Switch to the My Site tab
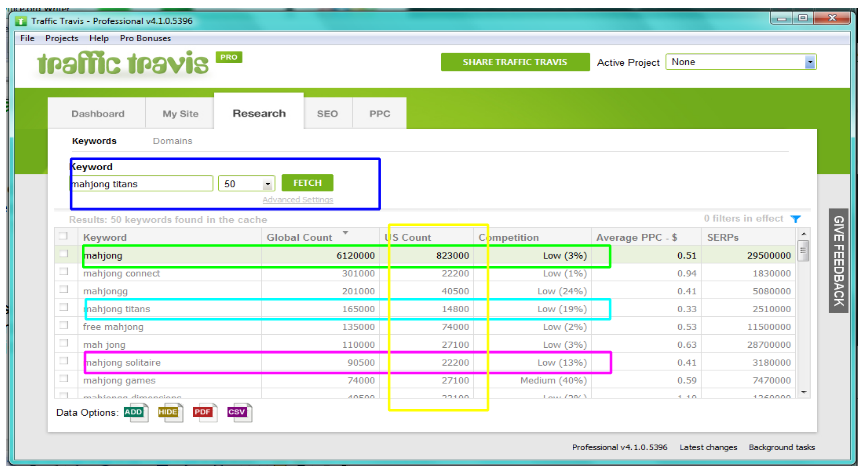This screenshot has width=865, height=472. (180, 114)
